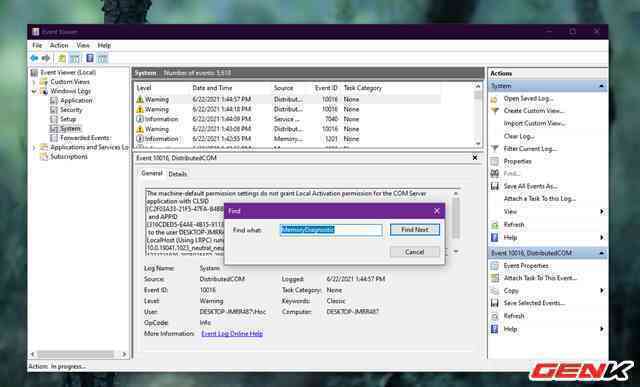
Task: Click the blue Help toolbar icon
Action: (x=90, y=58)
